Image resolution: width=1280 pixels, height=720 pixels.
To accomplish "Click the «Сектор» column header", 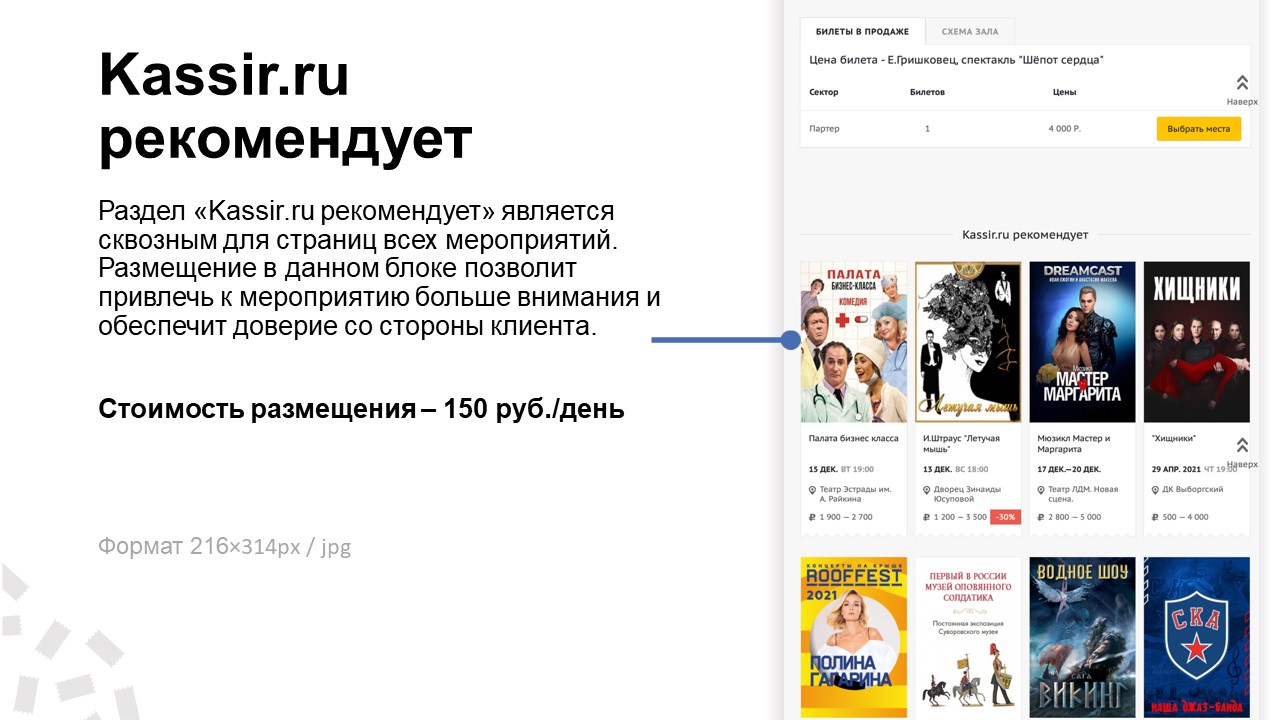I will (824, 92).
